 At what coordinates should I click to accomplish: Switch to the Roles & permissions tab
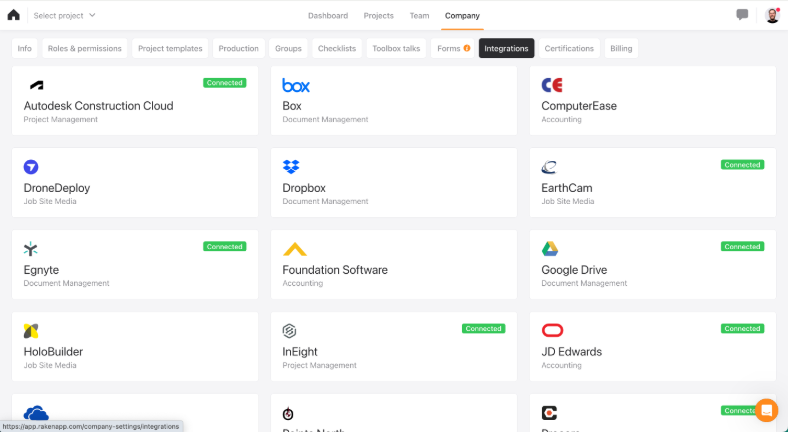(x=85, y=48)
